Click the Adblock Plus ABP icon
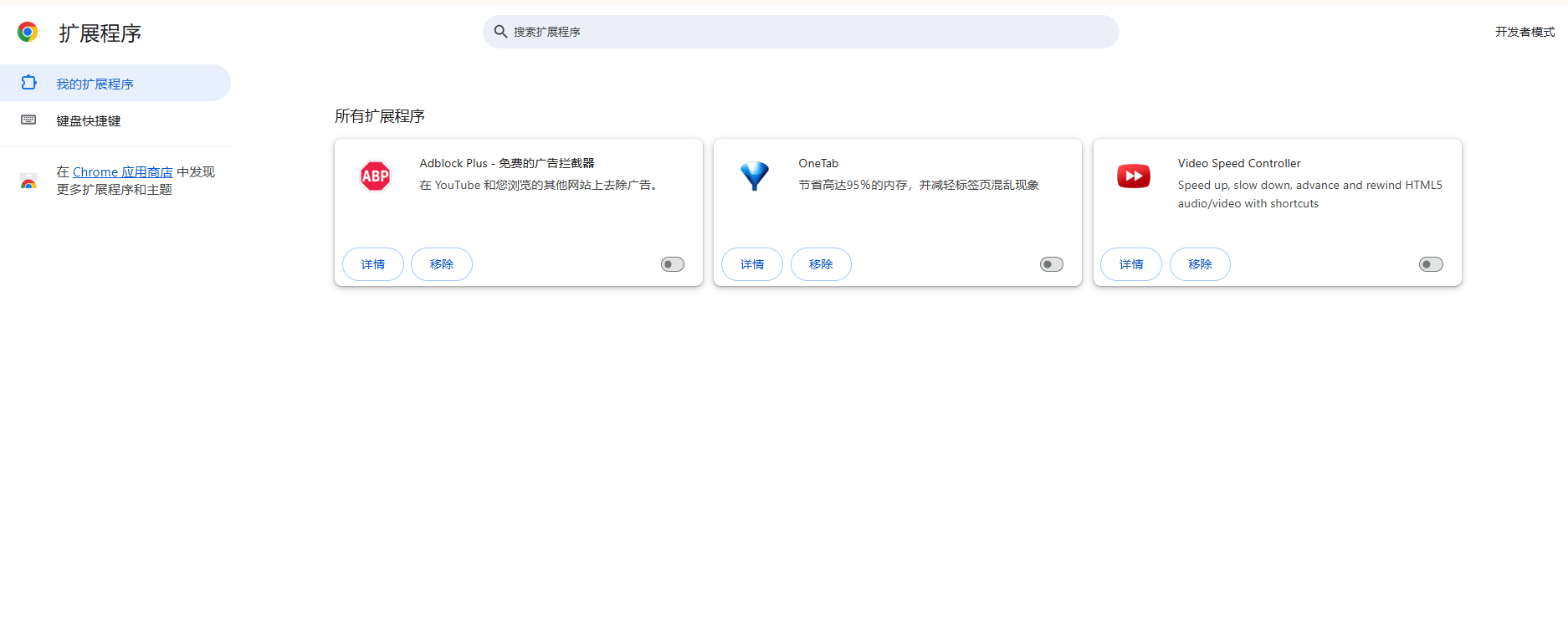 pyautogui.click(x=375, y=176)
